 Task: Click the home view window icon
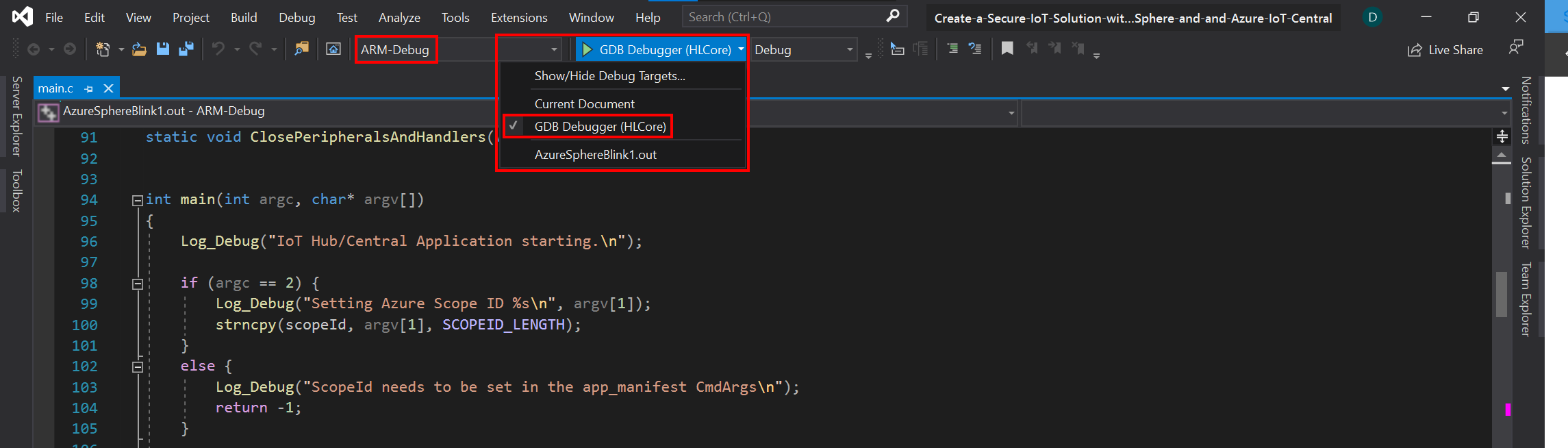tap(333, 49)
